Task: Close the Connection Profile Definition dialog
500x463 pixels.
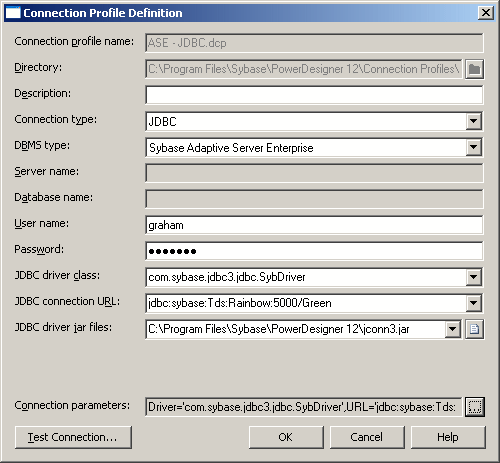Action: [x=486, y=13]
